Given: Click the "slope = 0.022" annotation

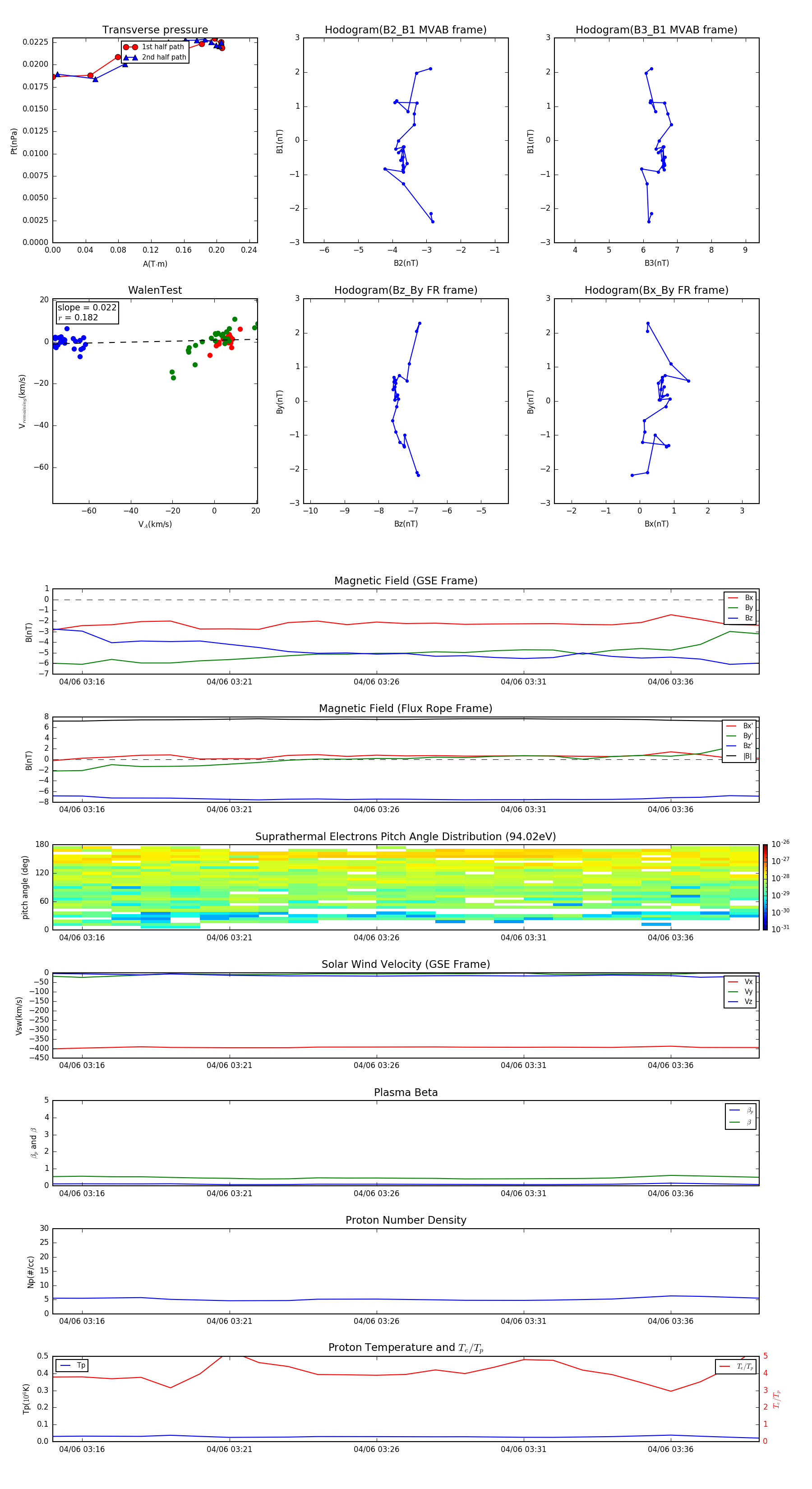Looking at the screenshot, I should pos(87,308).
